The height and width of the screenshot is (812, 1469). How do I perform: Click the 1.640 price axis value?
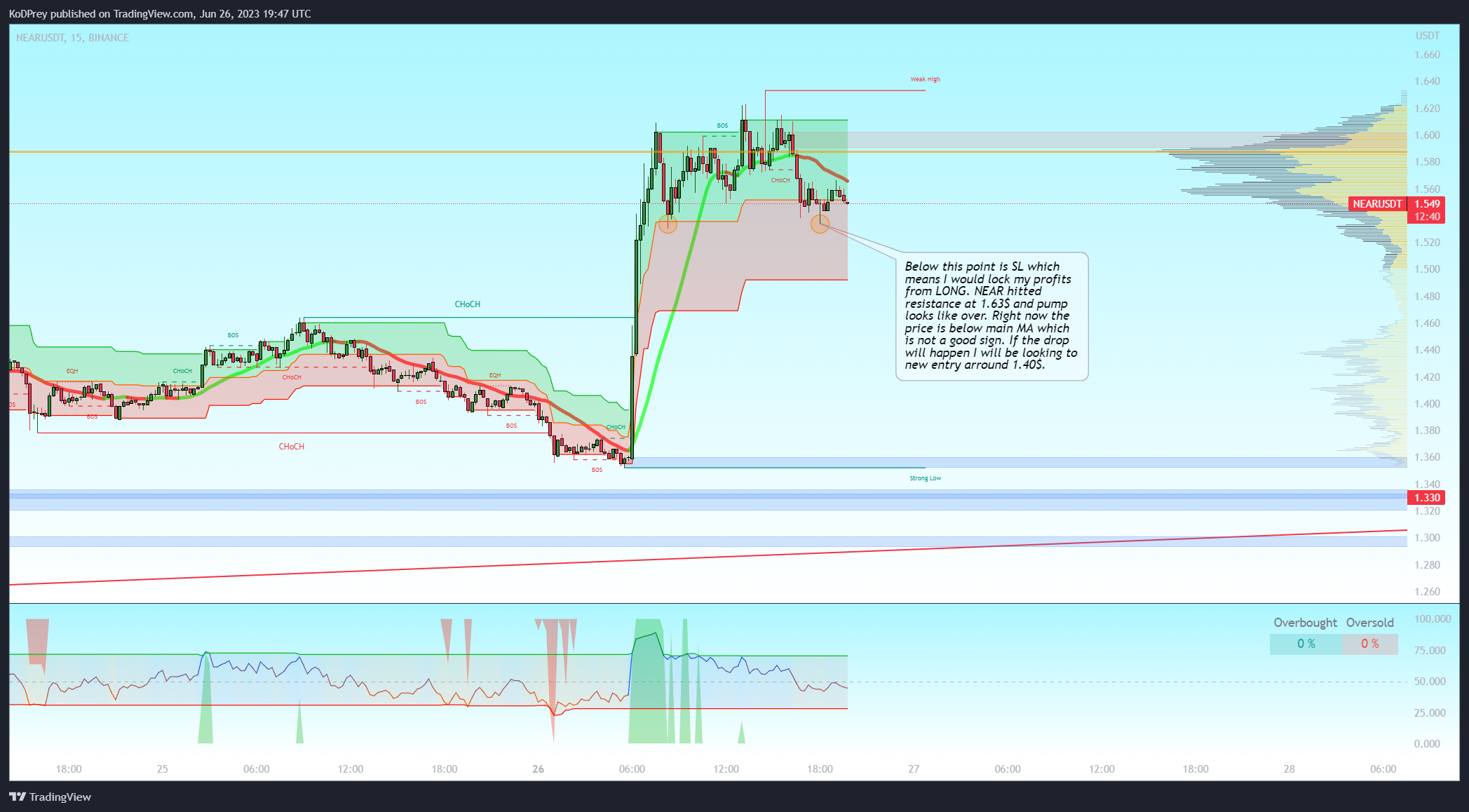[x=1427, y=81]
